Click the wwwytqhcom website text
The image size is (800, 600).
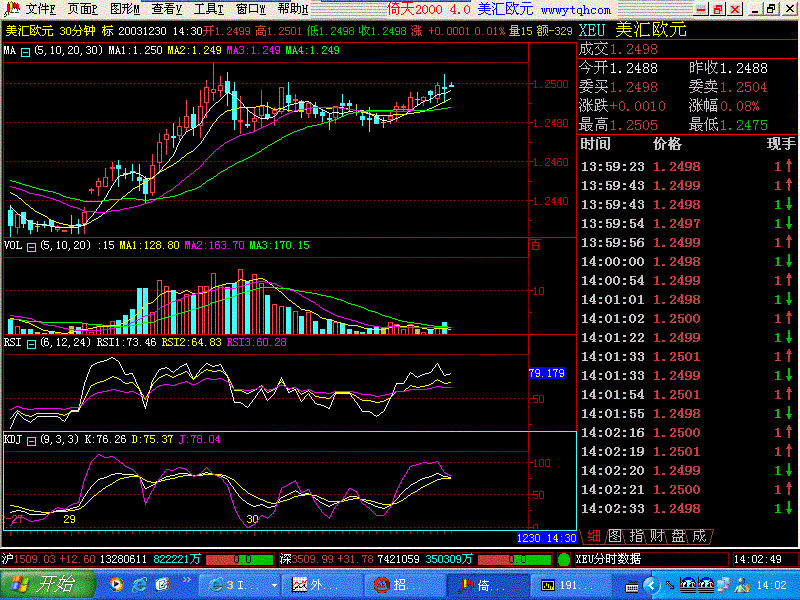point(576,9)
